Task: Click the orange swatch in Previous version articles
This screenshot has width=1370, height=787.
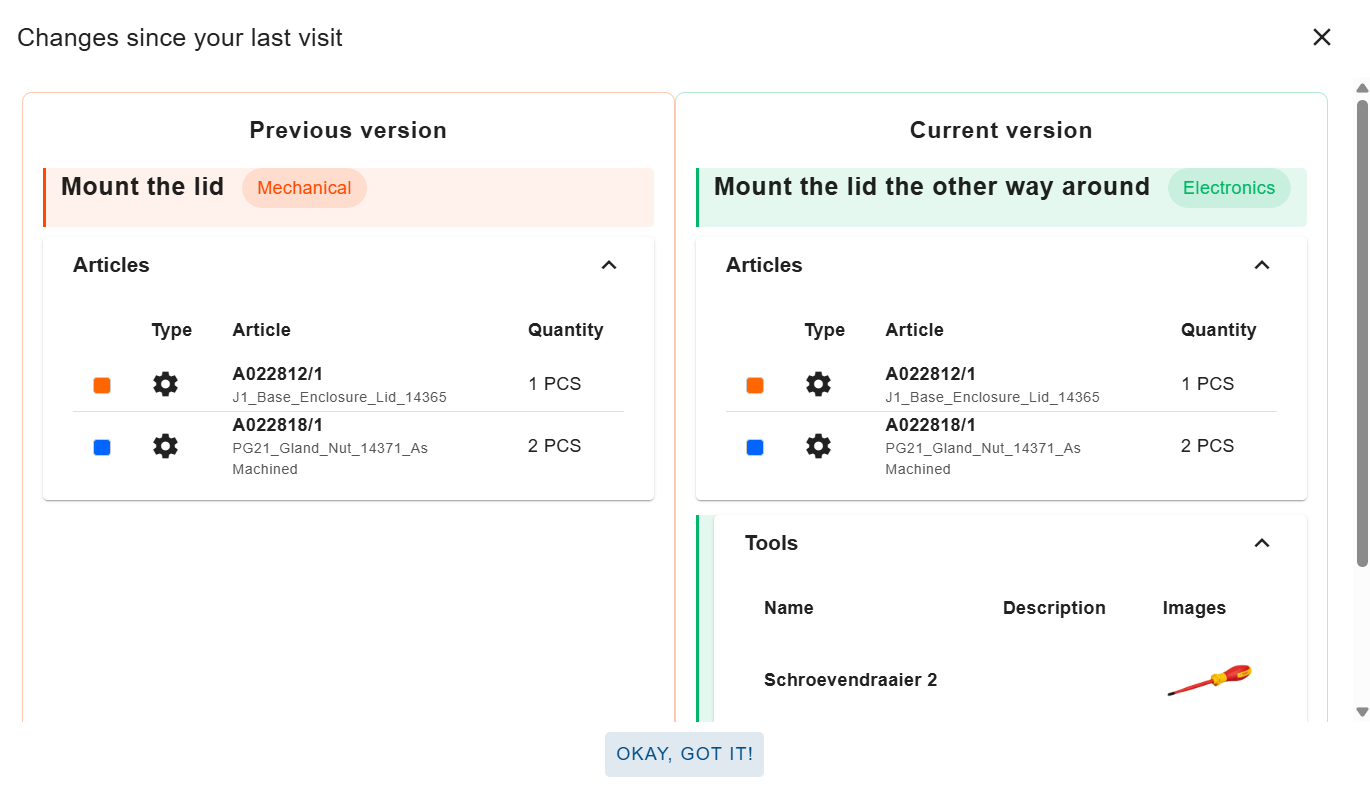Action: point(102,385)
